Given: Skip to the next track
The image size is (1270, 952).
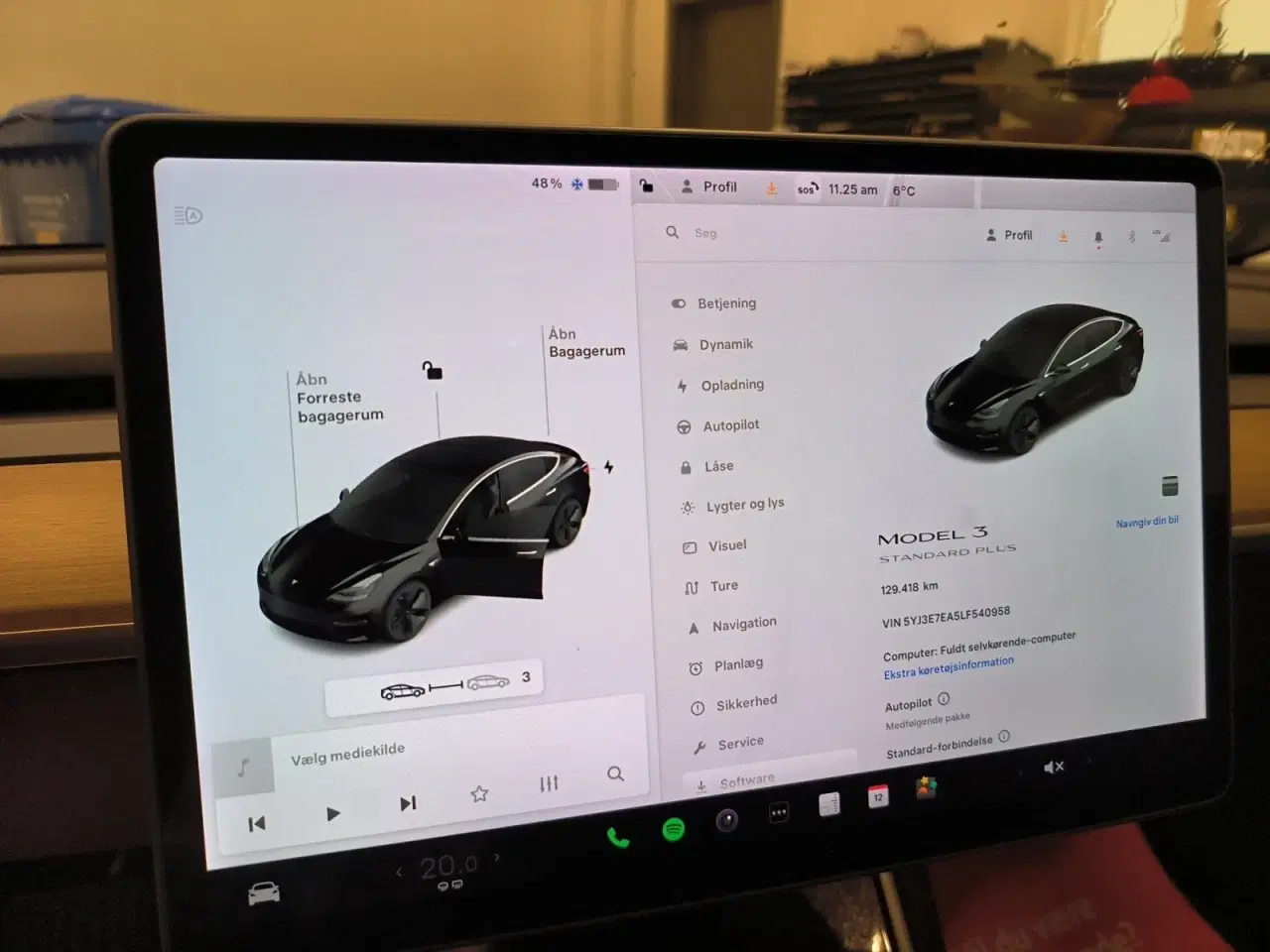Looking at the screenshot, I should tap(408, 803).
